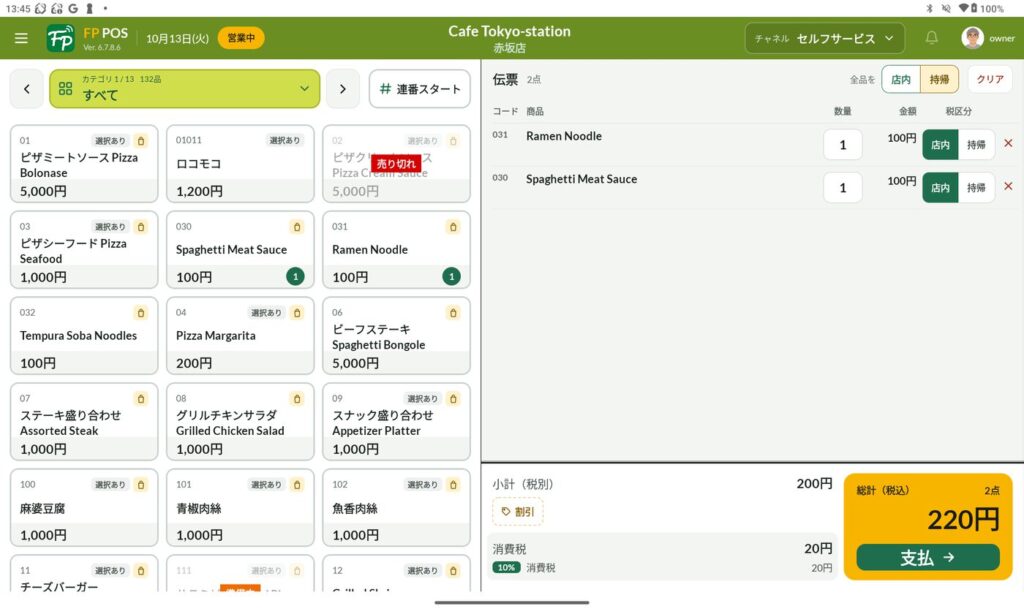
Task: Apply a discount with 割引
Action: [x=518, y=512]
